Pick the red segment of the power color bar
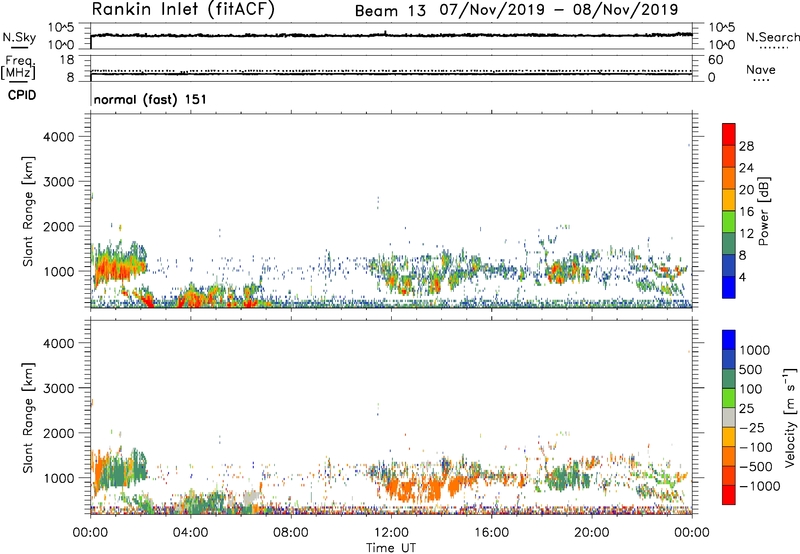 [x=729, y=134]
